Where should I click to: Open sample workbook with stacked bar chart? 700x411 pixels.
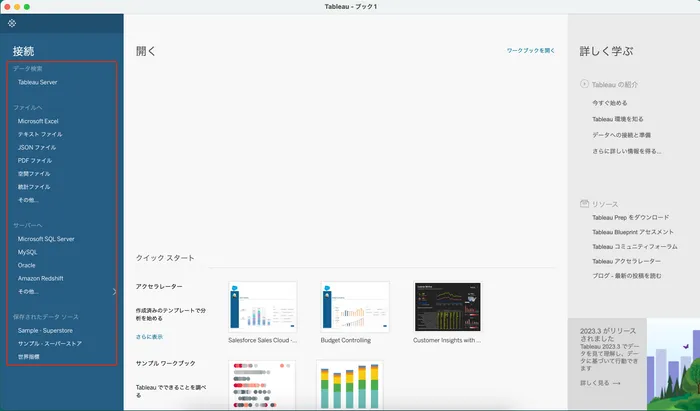click(350, 385)
